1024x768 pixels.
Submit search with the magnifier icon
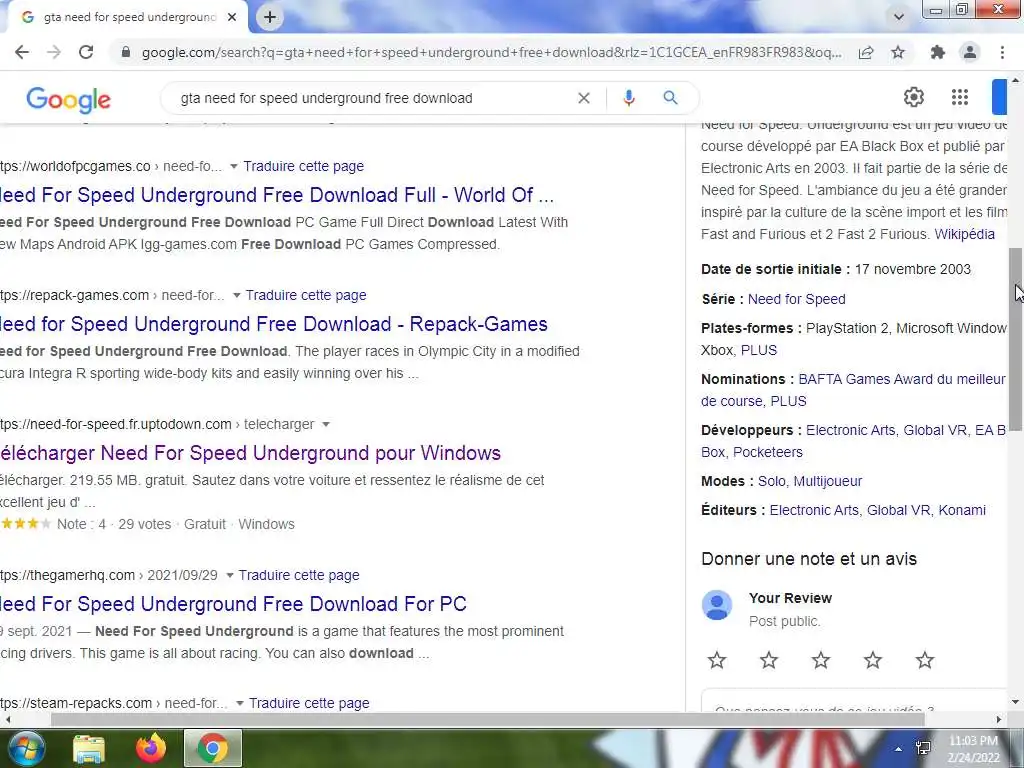670,98
